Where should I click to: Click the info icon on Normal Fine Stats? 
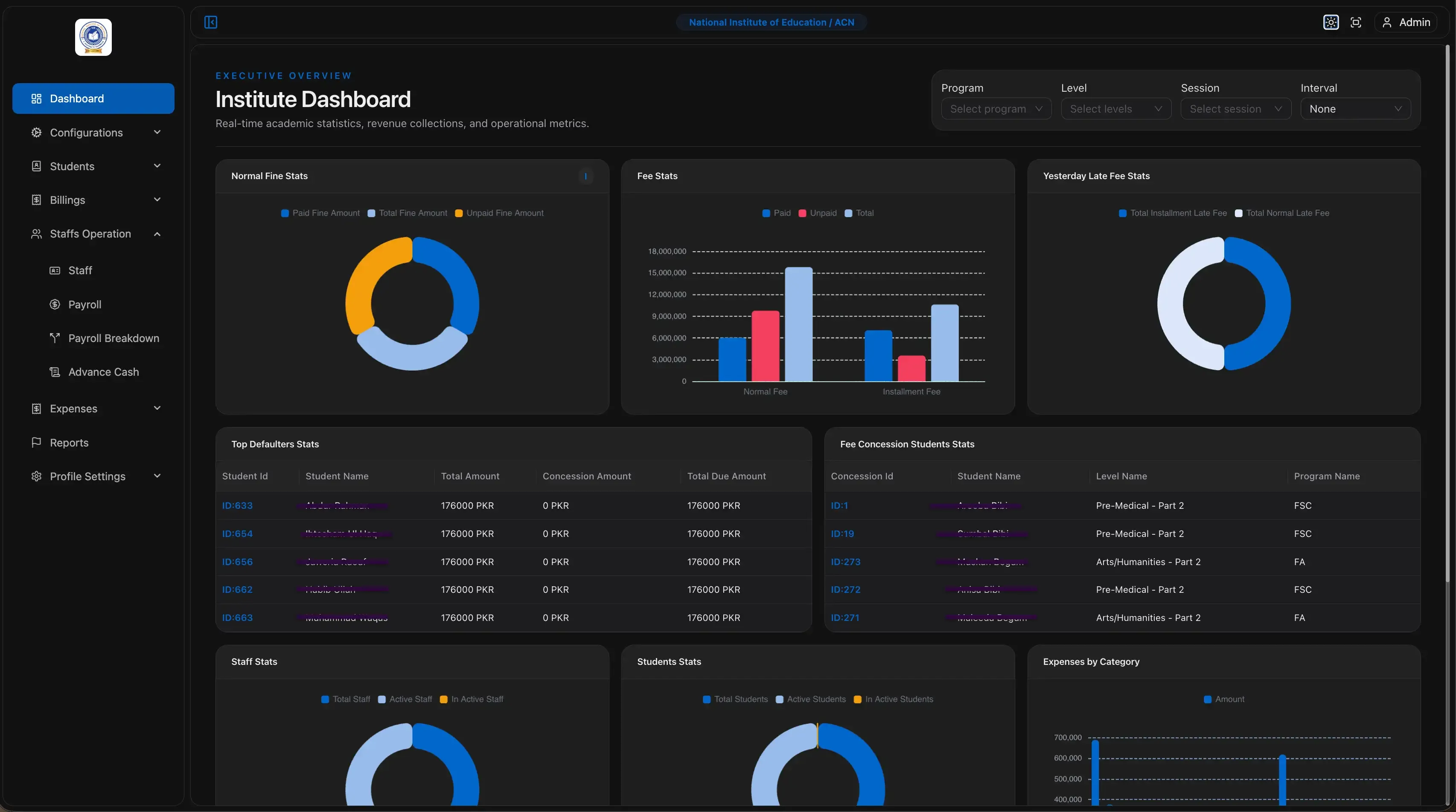tap(585, 176)
